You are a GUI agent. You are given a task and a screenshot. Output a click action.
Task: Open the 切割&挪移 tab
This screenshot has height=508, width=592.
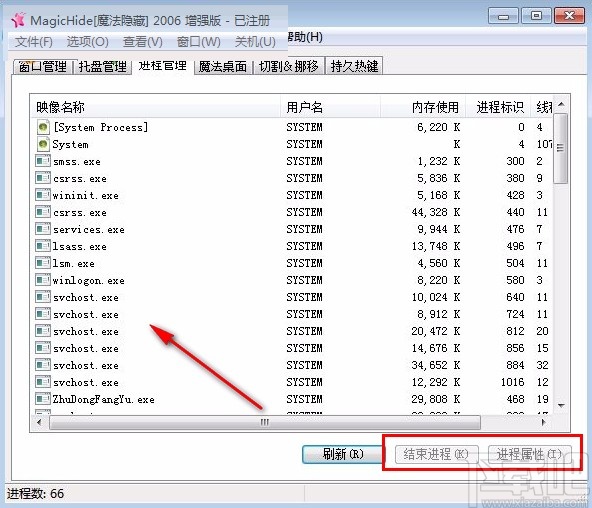point(289,67)
